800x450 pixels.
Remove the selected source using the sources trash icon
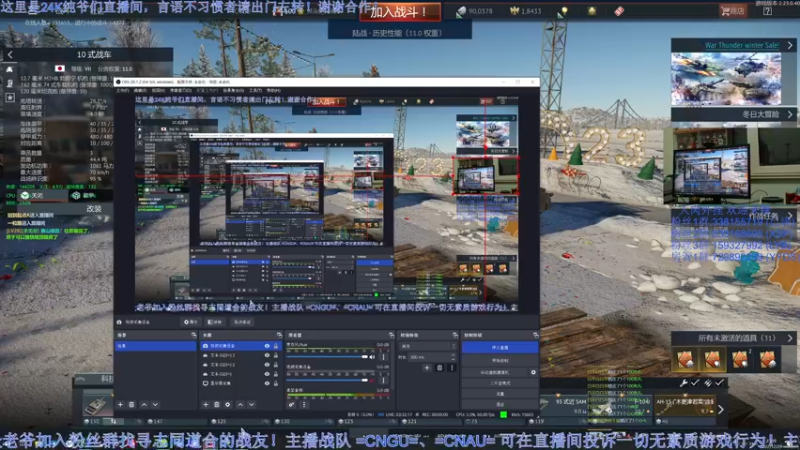(217, 405)
